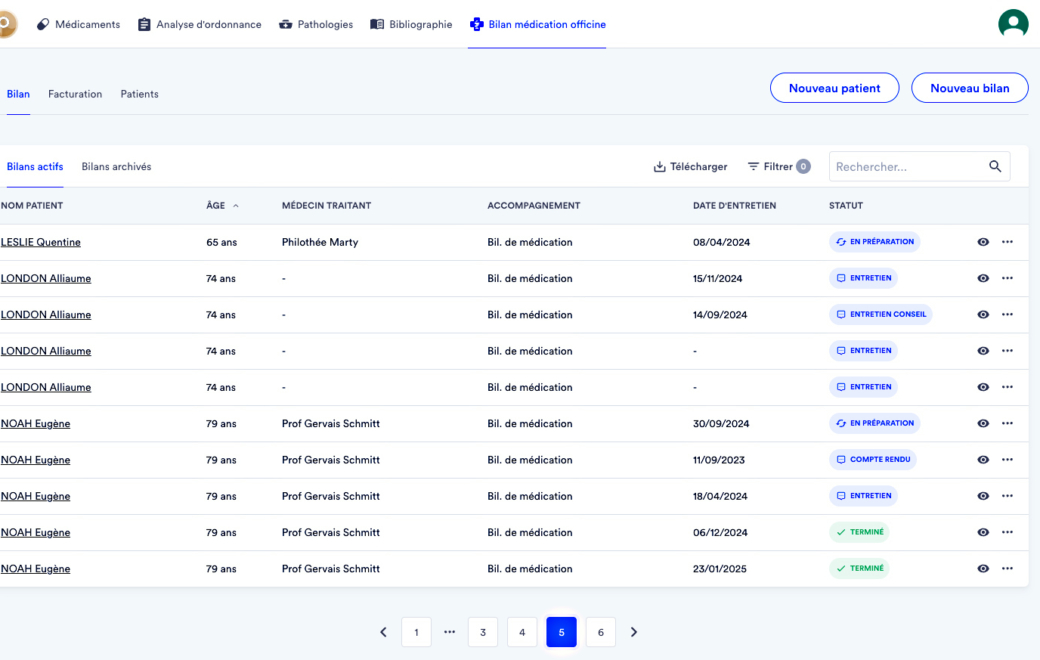Go to previous page with left chevron
1040x660 pixels.
point(383,632)
